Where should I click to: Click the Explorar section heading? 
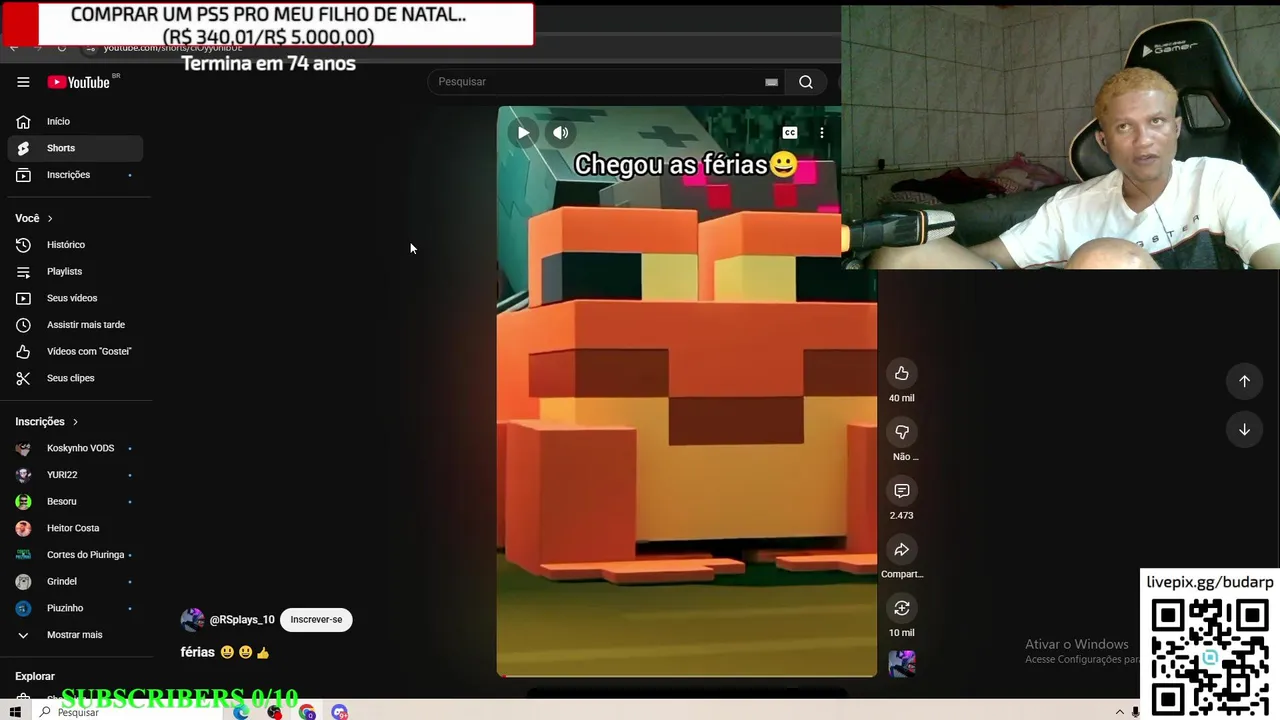[x=35, y=677]
